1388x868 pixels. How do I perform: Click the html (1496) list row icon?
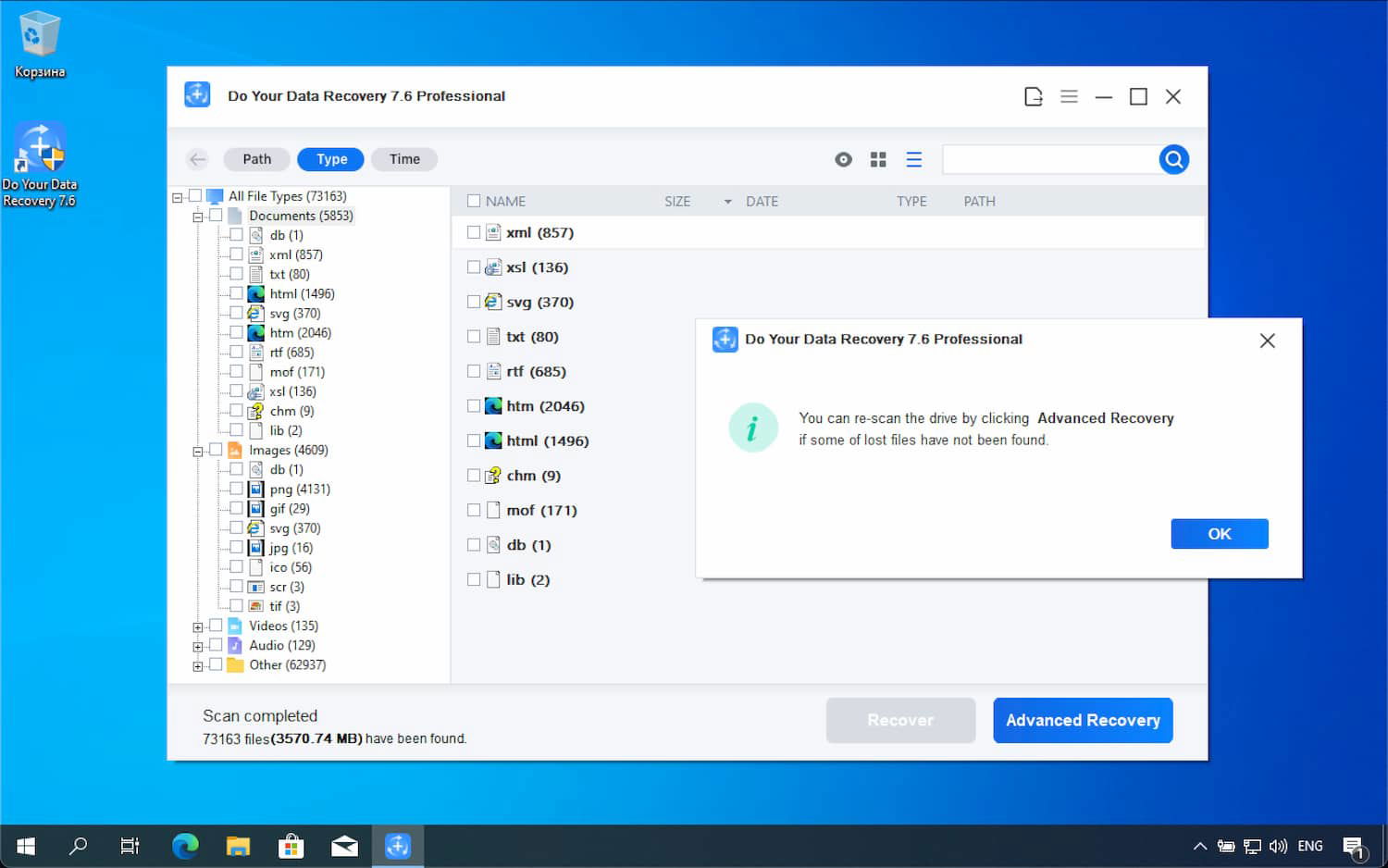493,440
